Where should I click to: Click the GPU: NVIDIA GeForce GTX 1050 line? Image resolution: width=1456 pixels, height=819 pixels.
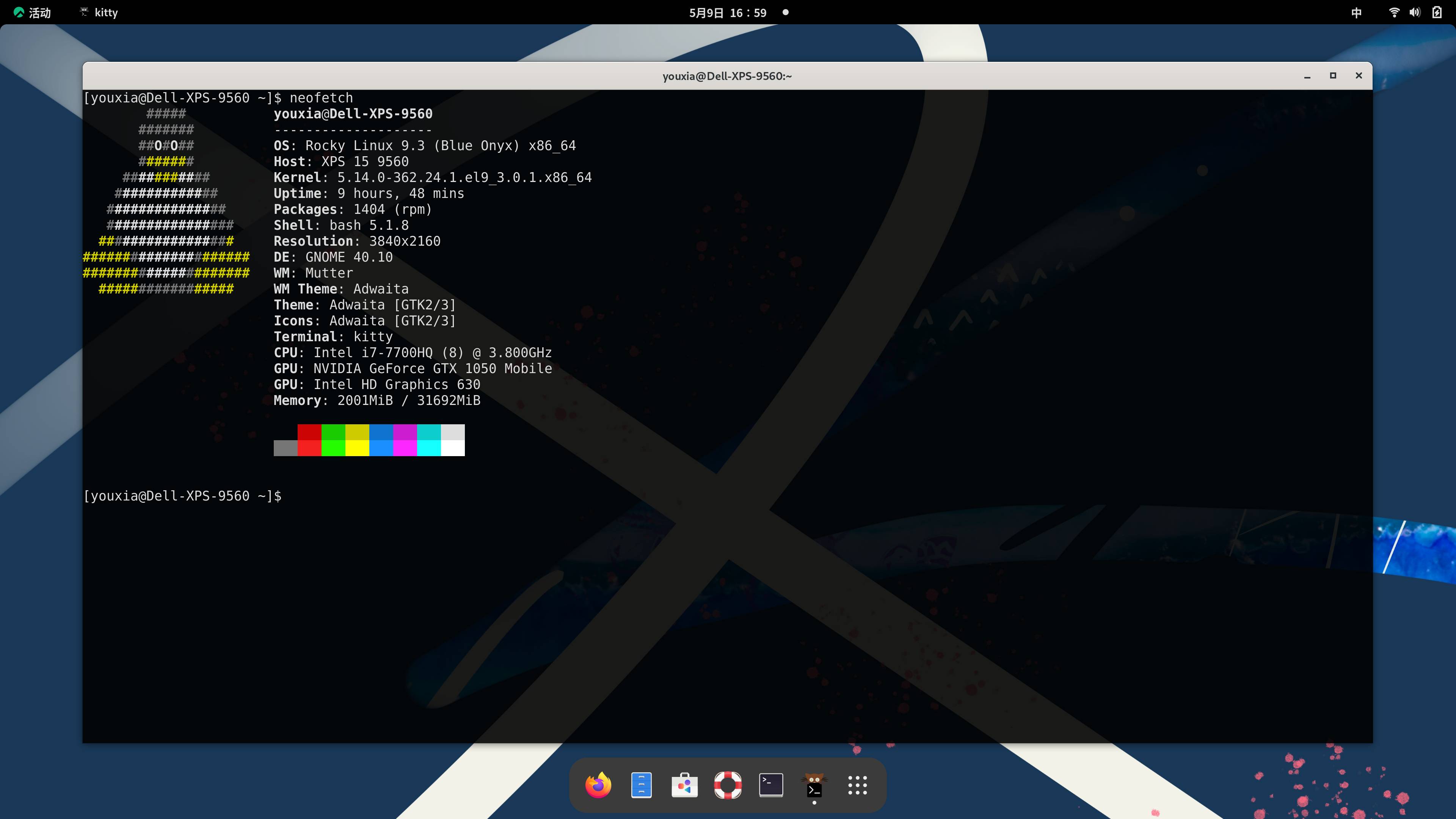[413, 369]
